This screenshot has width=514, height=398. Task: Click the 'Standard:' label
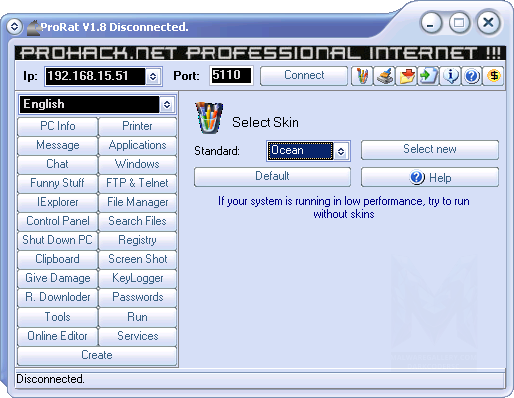tap(217, 151)
